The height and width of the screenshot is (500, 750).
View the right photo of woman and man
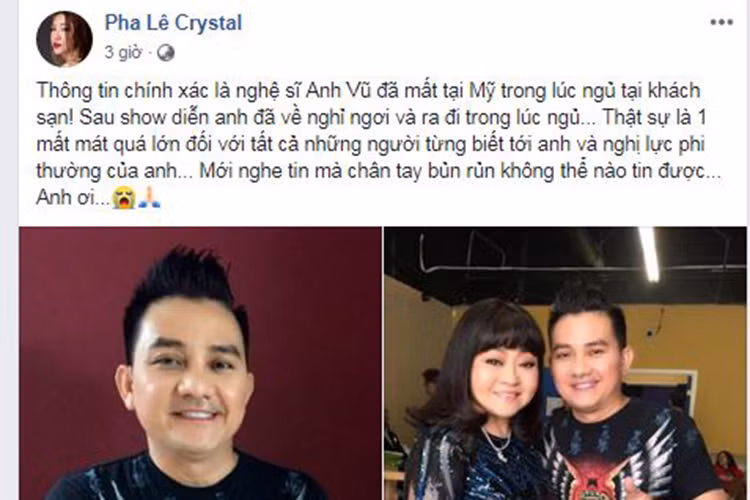(x=565, y=363)
